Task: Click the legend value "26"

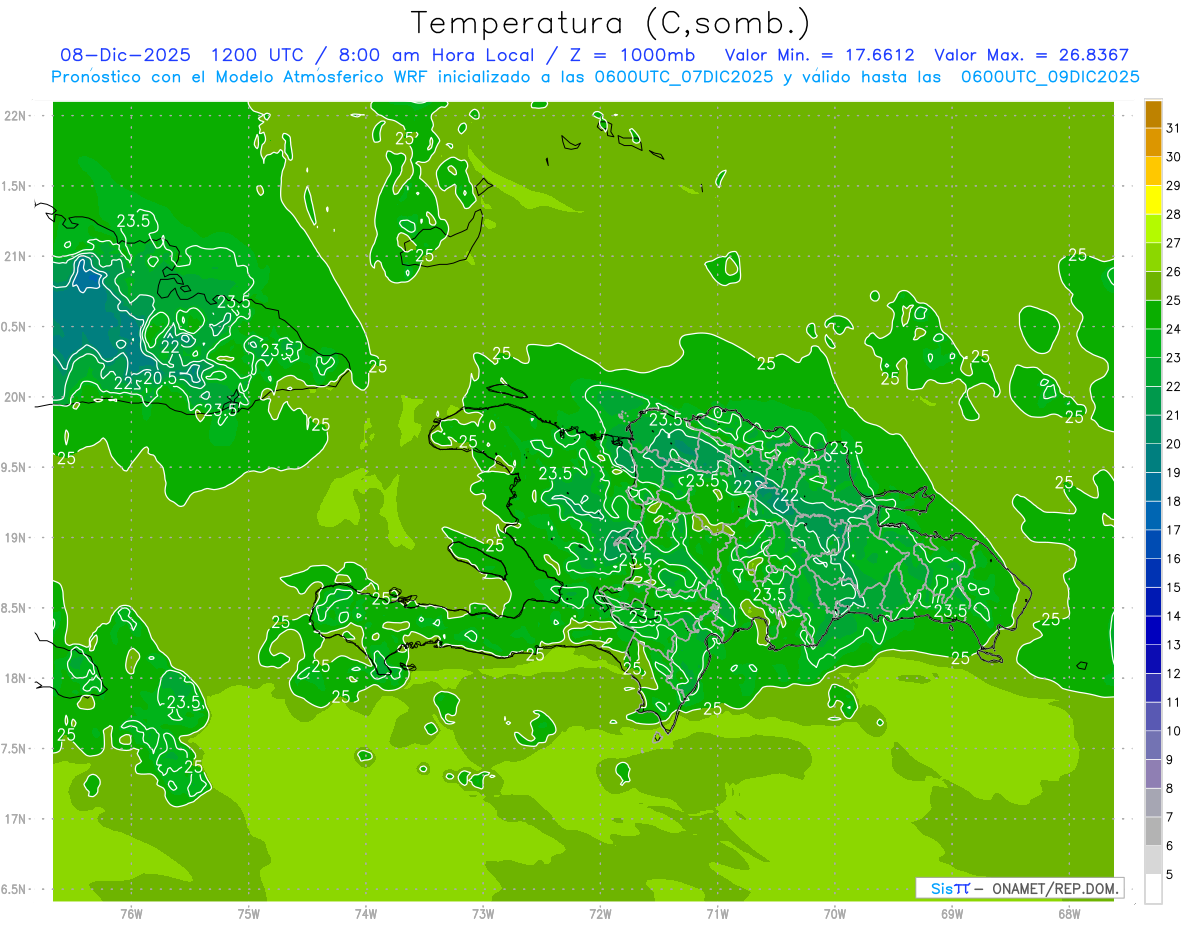Action: tap(1173, 271)
